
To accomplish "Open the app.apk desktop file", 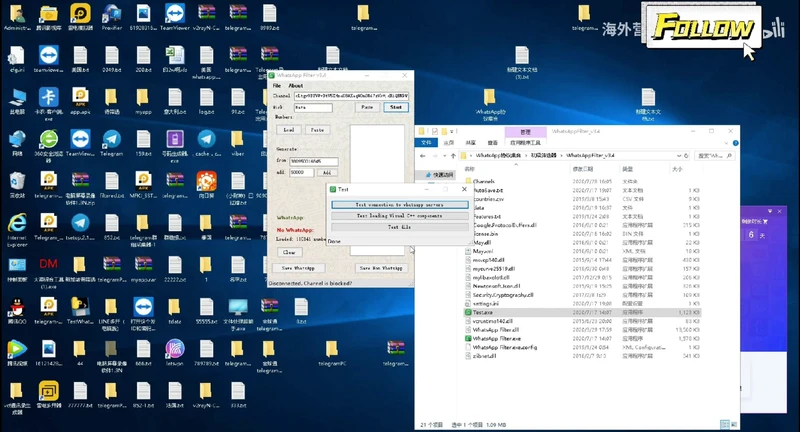I will [80, 101].
